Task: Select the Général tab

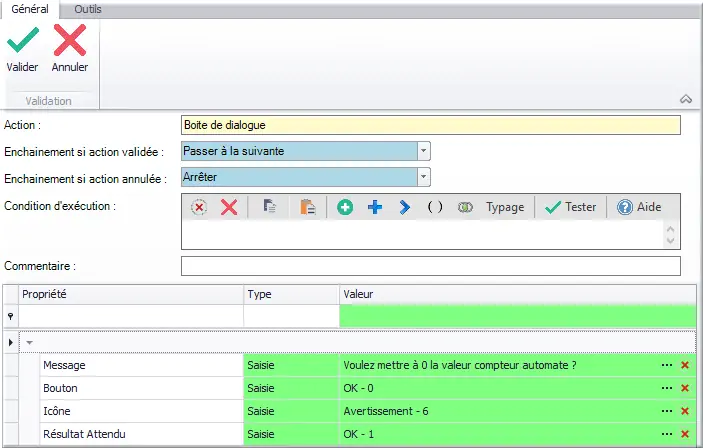Action: [x=30, y=9]
